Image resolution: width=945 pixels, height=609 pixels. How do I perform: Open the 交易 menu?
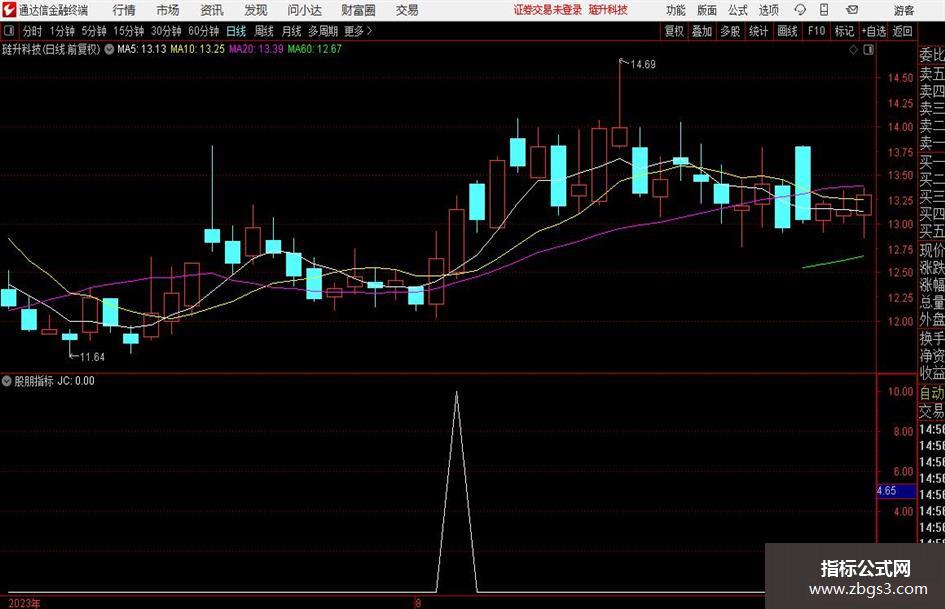(407, 10)
